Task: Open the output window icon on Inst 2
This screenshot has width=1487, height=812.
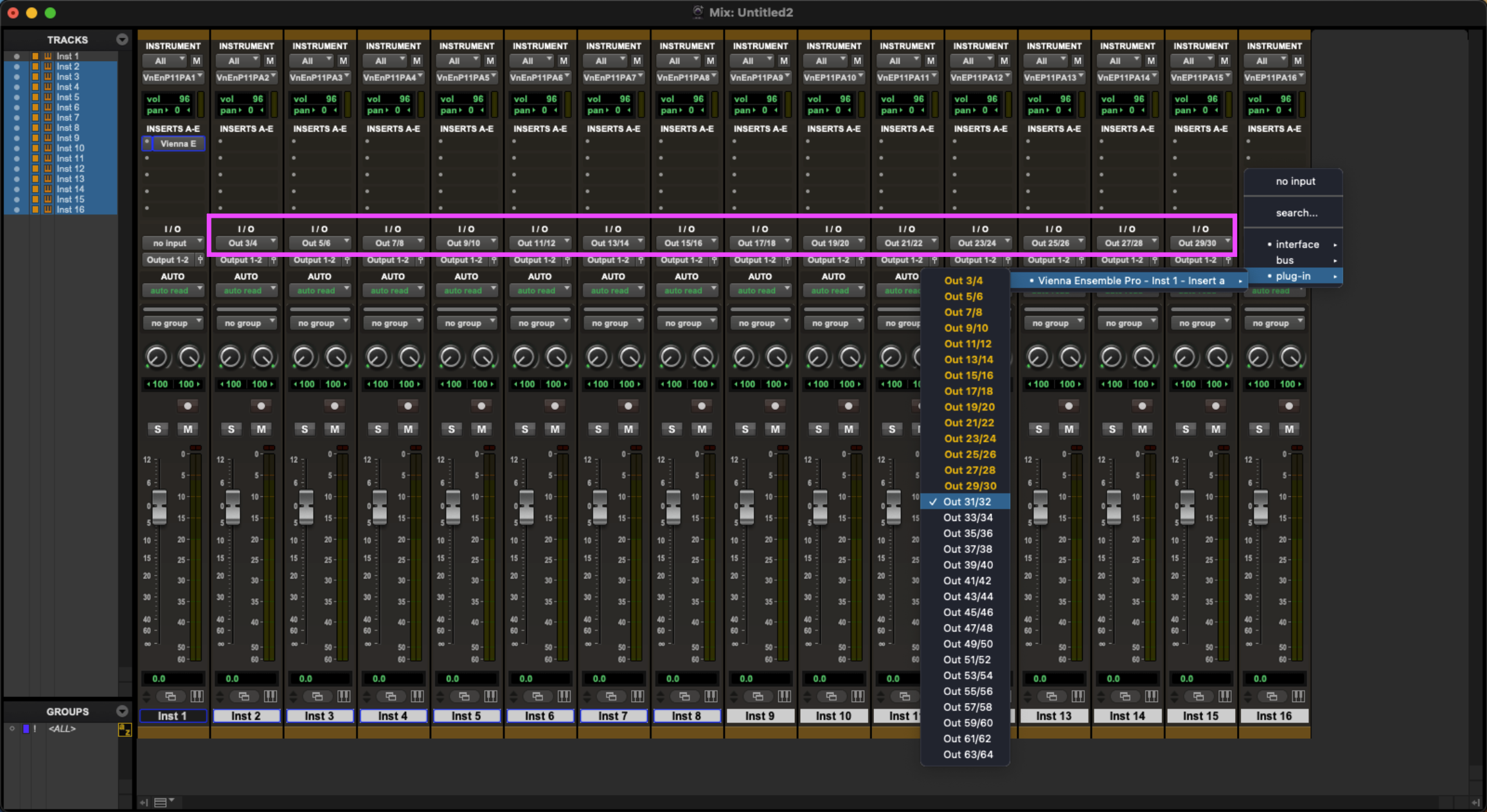Action: click(x=244, y=696)
